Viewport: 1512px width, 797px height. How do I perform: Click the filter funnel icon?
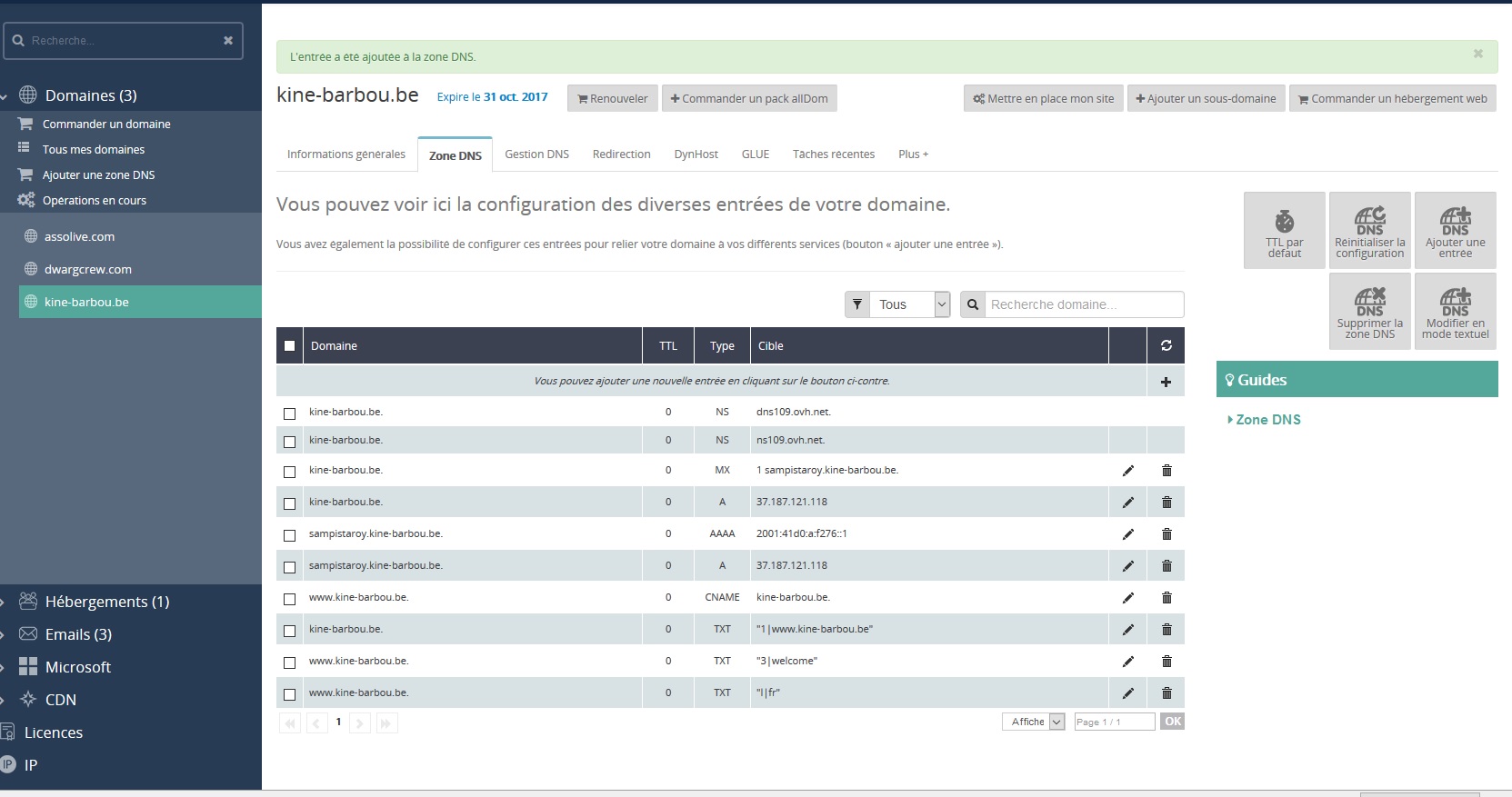(857, 304)
